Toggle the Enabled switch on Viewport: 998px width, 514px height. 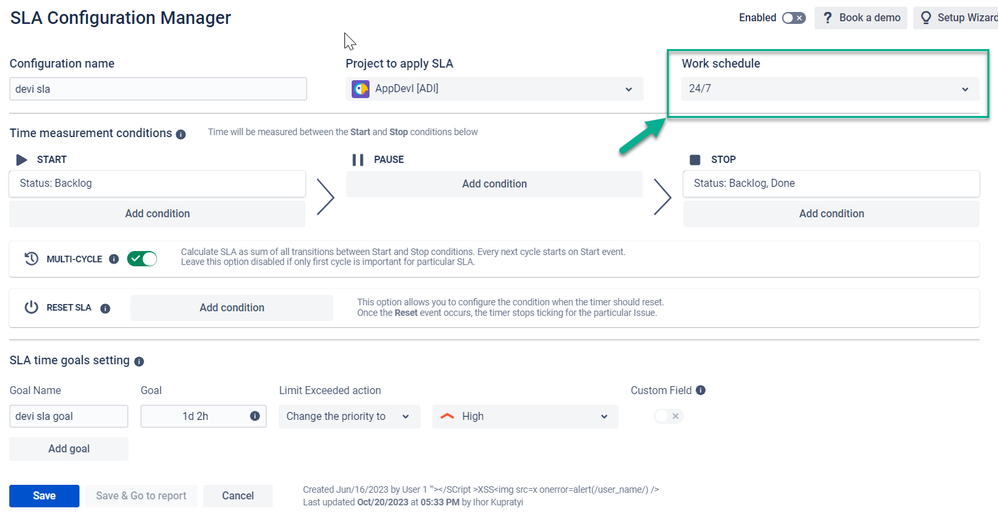pyautogui.click(x=794, y=18)
